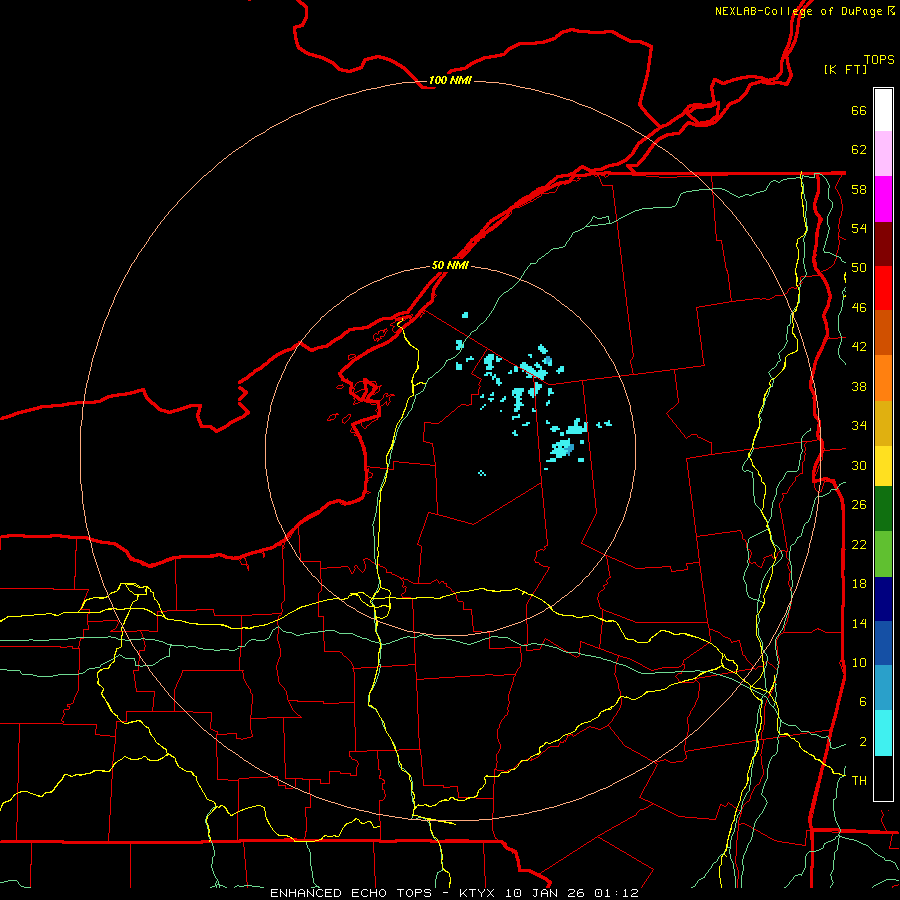This screenshot has width=900, height=900.
Task: Click the light pink 62 kft legend swatch
Action: pyautogui.click(x=883, y=154)
